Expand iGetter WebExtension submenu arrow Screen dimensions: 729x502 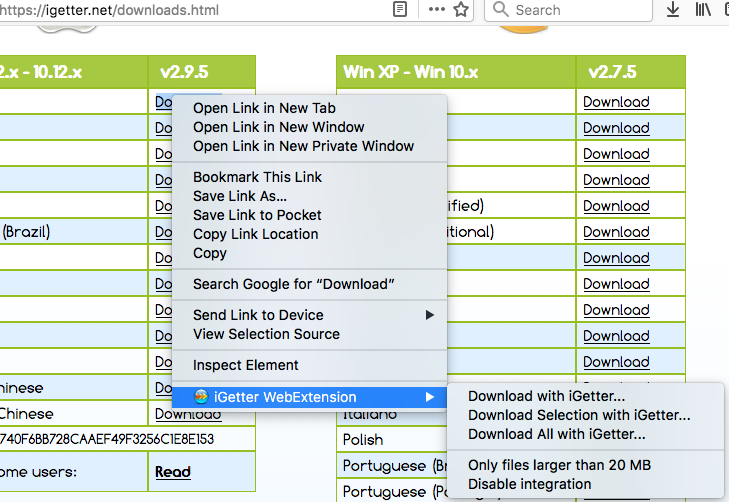430,397
